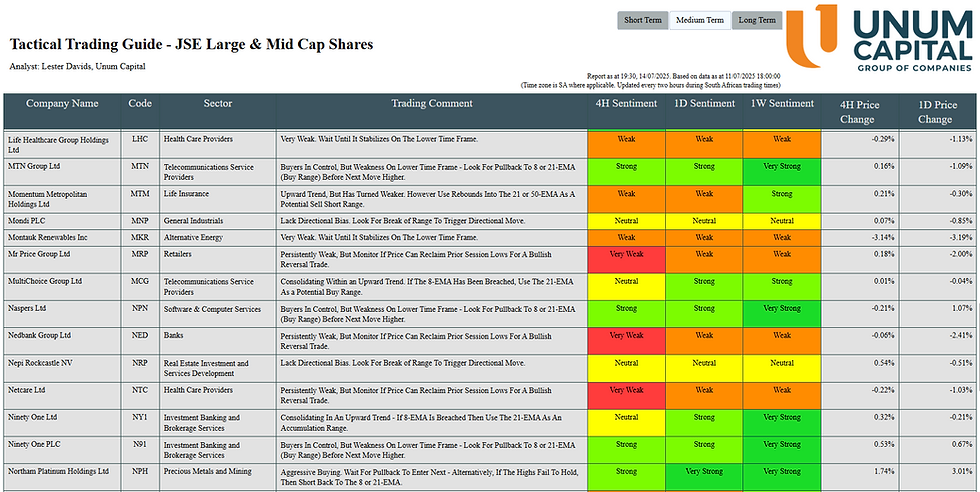Click Mondi PLC company name
980x492 pixels.
coord(27,221)
